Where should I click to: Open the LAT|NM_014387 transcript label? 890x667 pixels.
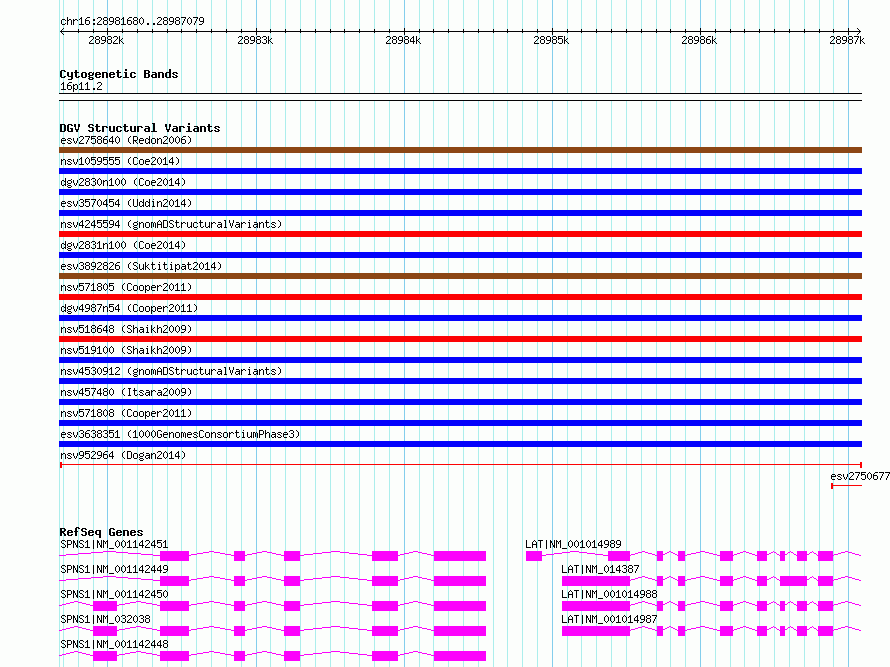601,569
